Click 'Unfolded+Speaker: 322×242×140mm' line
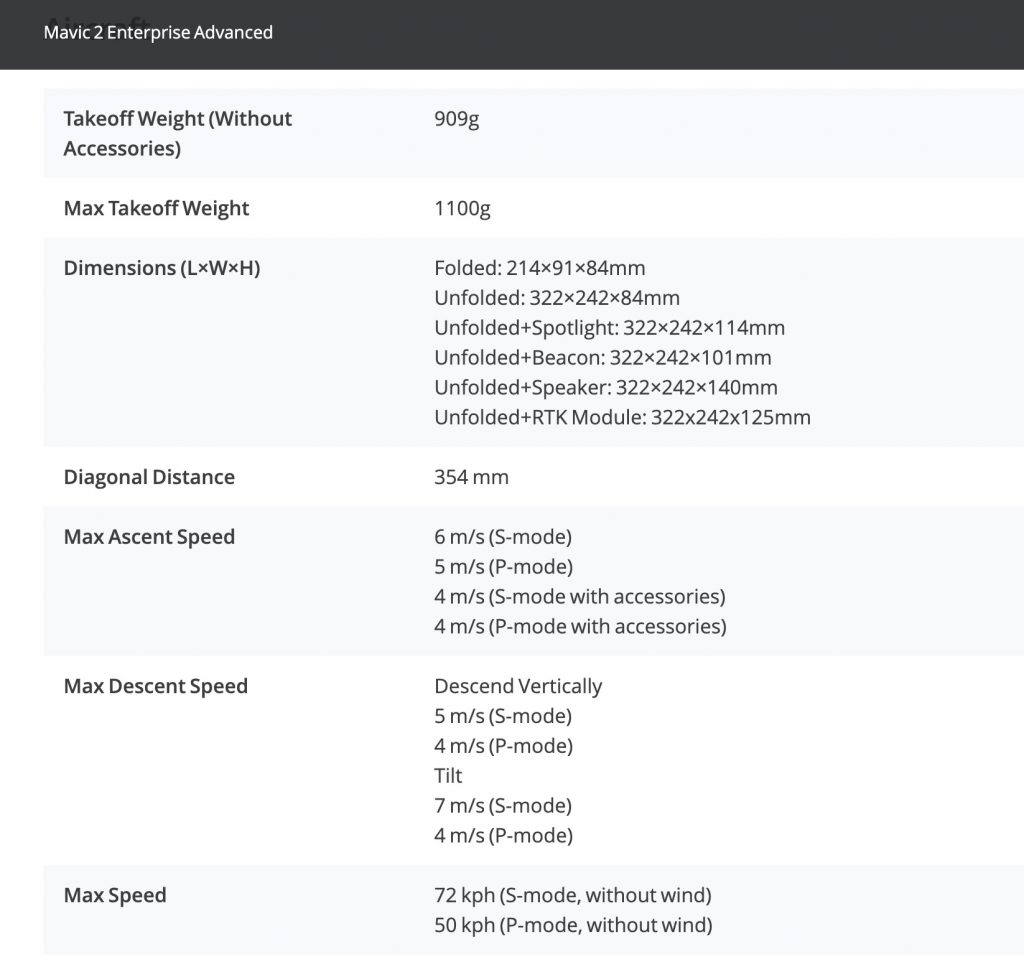This screenshot has width=1024, height=957. [x=606, y=387]
